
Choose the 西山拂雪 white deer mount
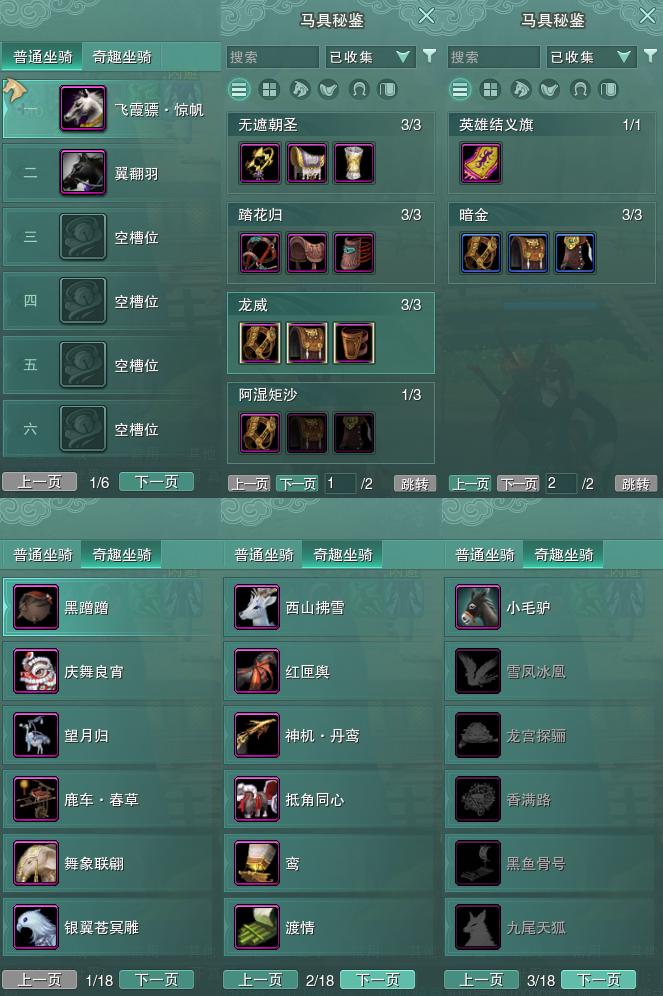coord(257,607)
